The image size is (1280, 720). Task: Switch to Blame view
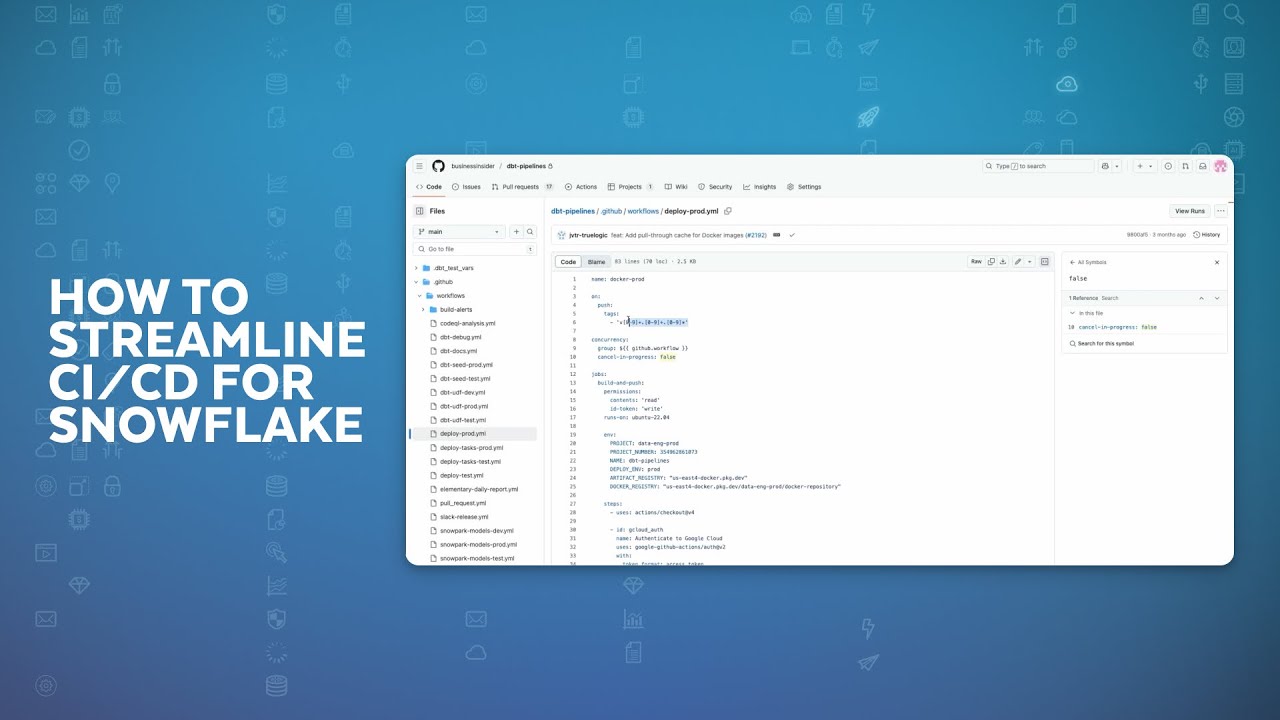click(x=596, y=262)
